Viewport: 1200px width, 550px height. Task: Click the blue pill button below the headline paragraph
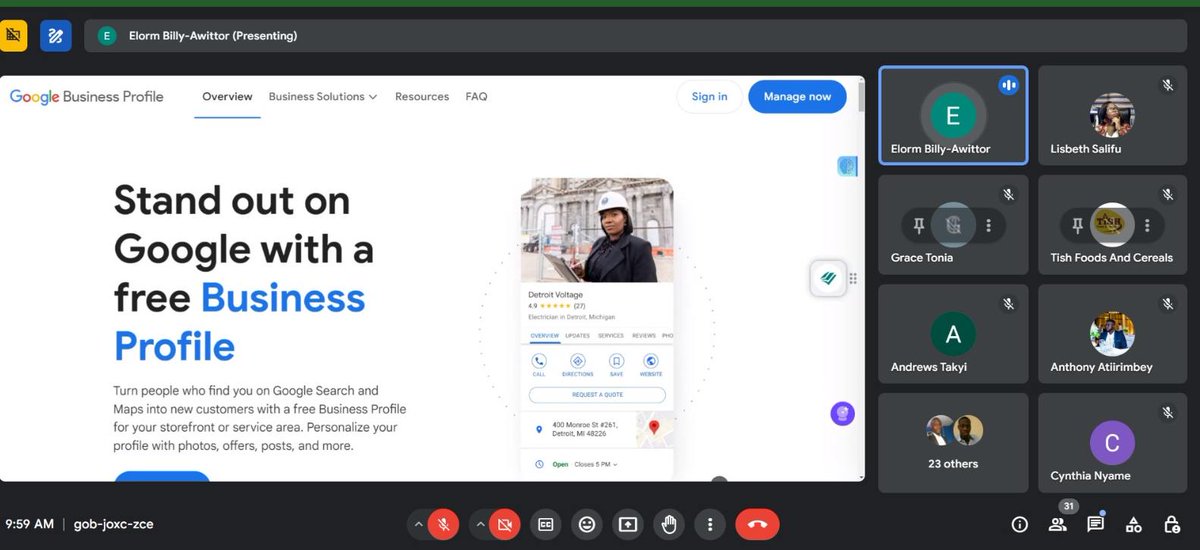pos(162,477)
